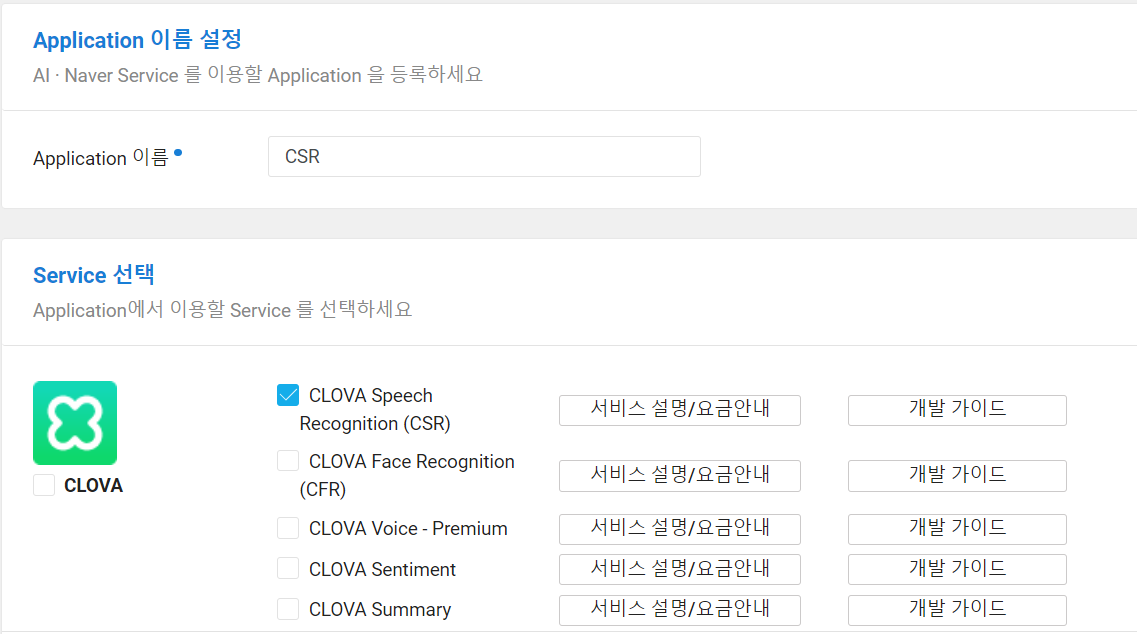Open 서비스 설명/요금안내 for CLOVA Summary

(x=679, y=610)
